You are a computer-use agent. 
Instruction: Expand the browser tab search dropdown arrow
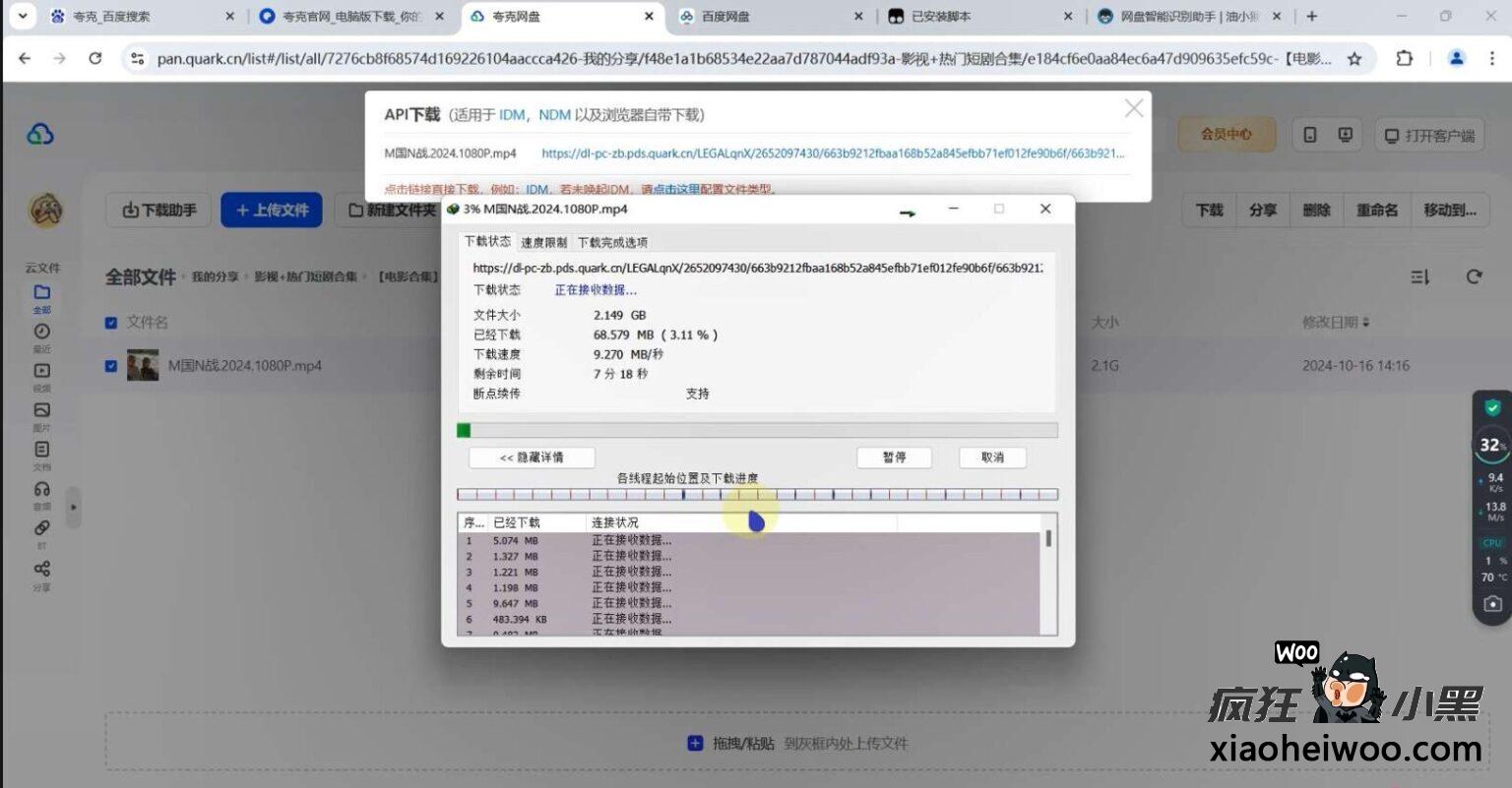pos(22,16)
